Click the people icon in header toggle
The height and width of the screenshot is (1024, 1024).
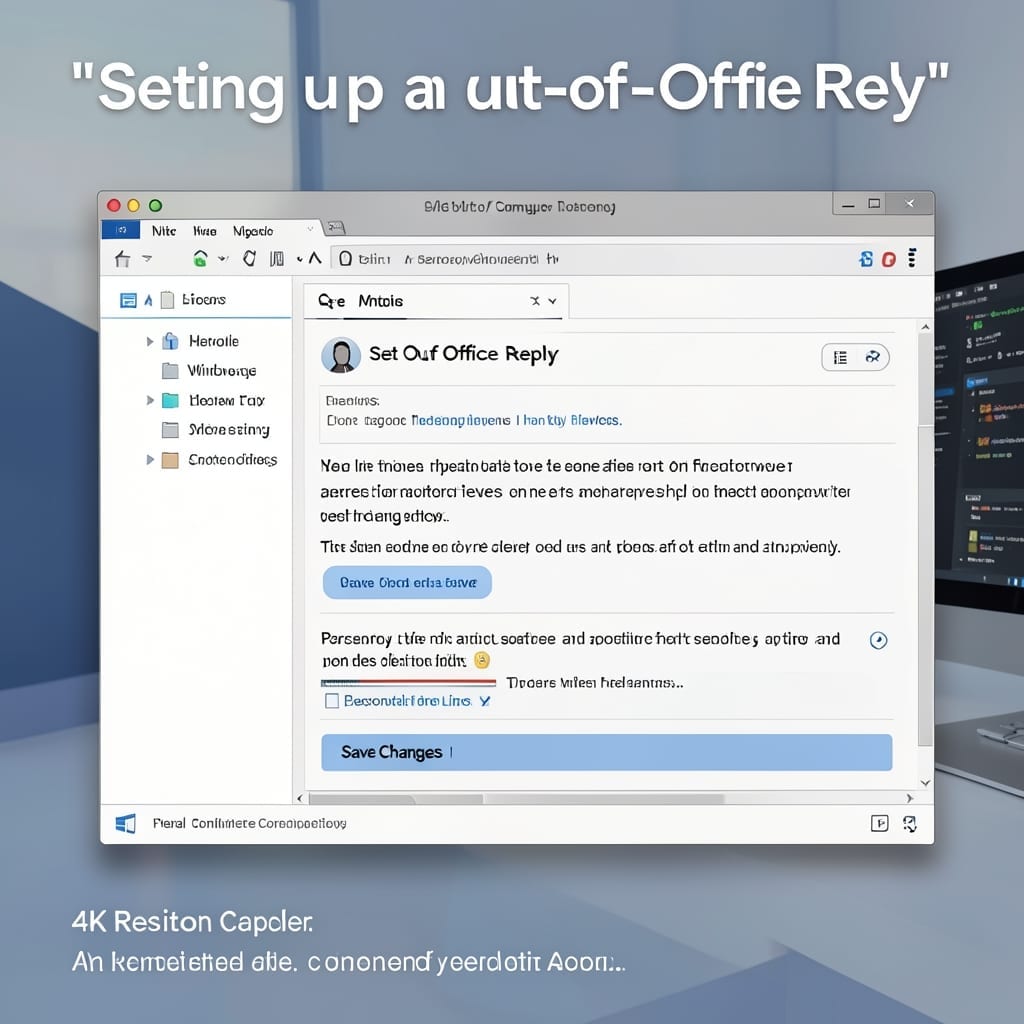[x=872, y=357]
